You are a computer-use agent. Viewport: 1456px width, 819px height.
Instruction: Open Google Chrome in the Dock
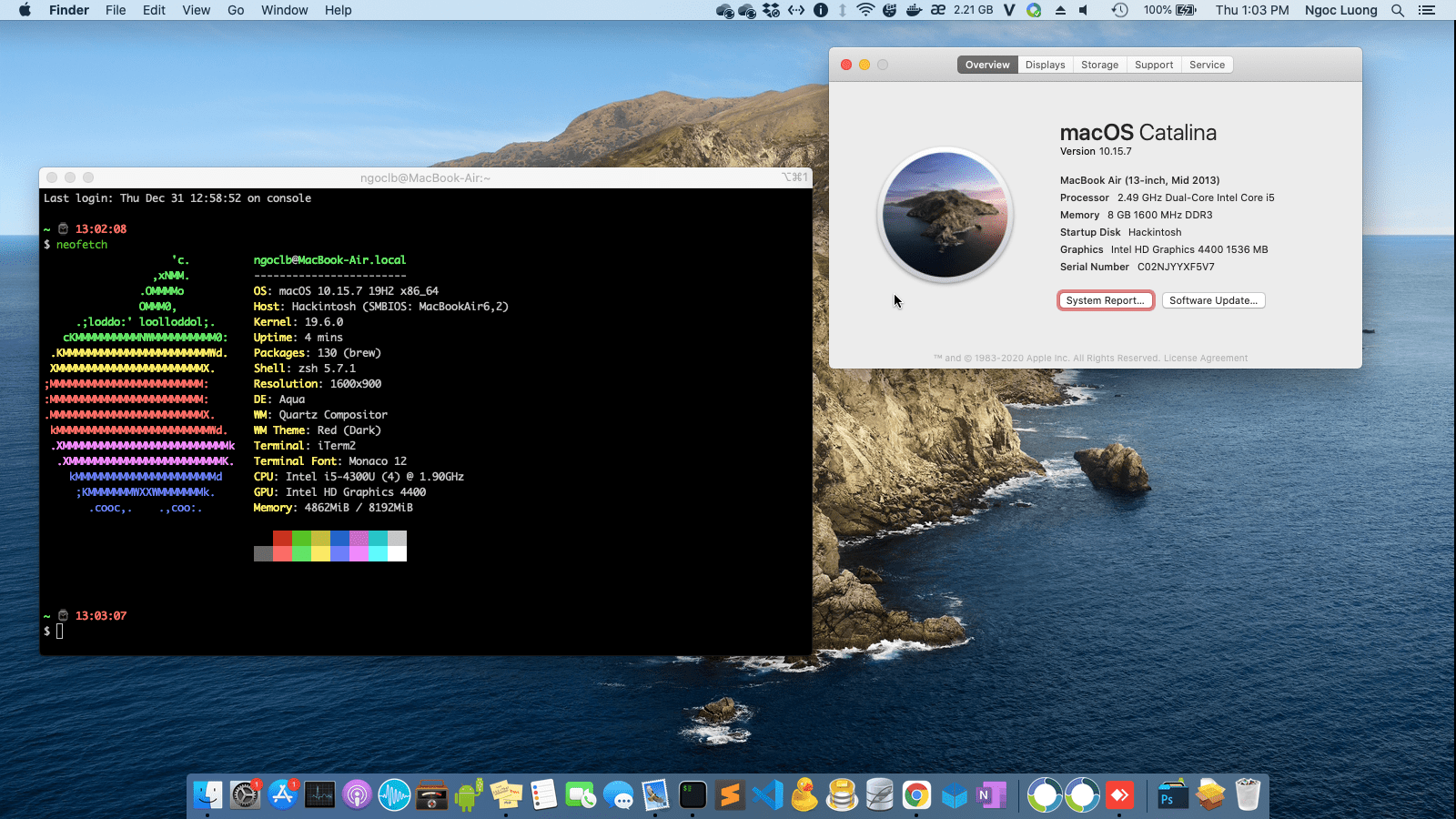[x=916, y=795]
